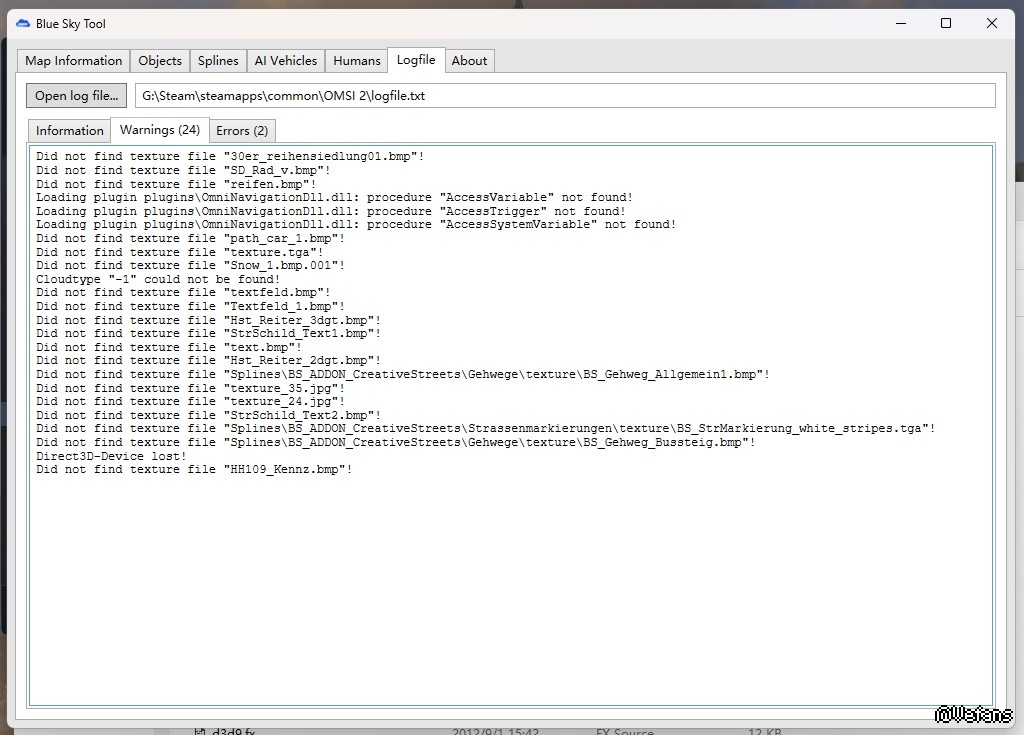Minimize the Blue Sky Tool window

[899, 23]
